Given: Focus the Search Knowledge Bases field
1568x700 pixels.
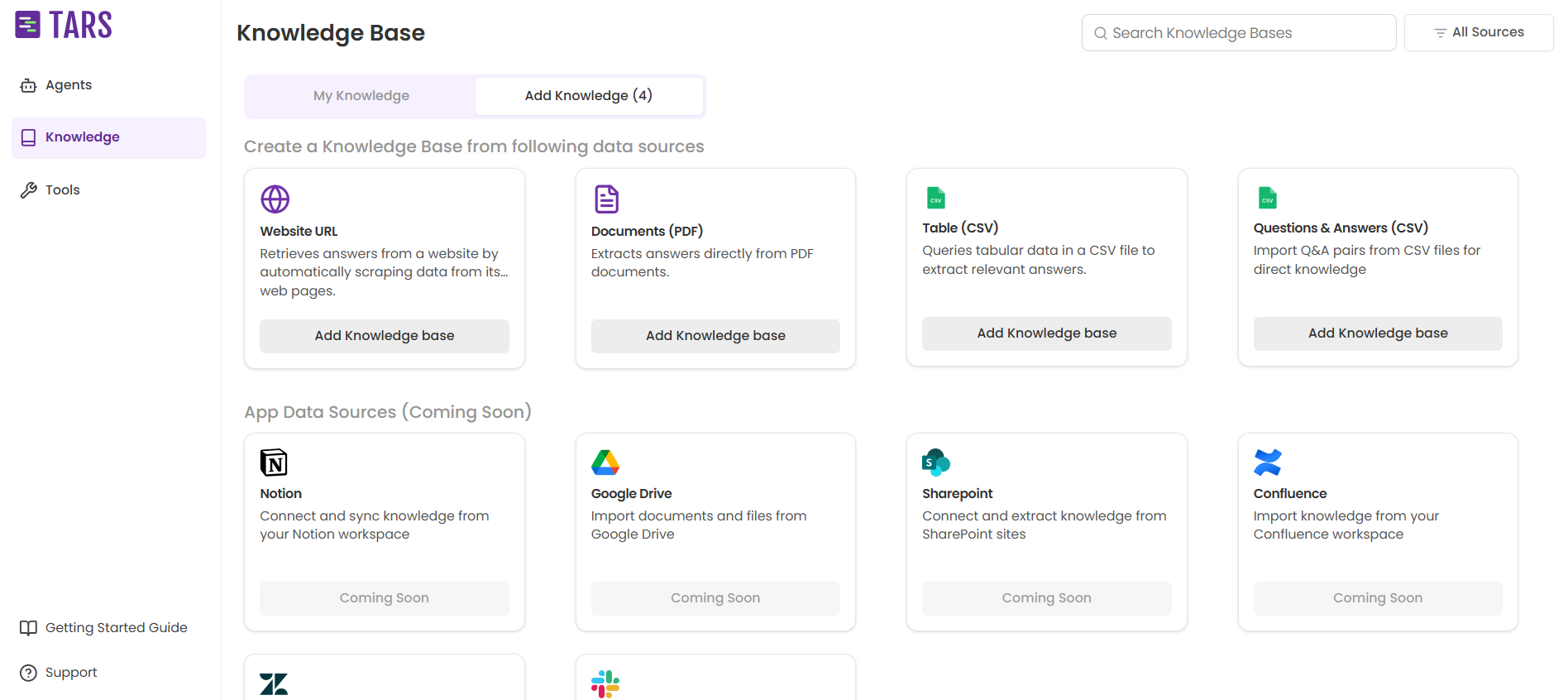Looking at the screenshot, I should pyautogui.click(x=1238, y=33).
